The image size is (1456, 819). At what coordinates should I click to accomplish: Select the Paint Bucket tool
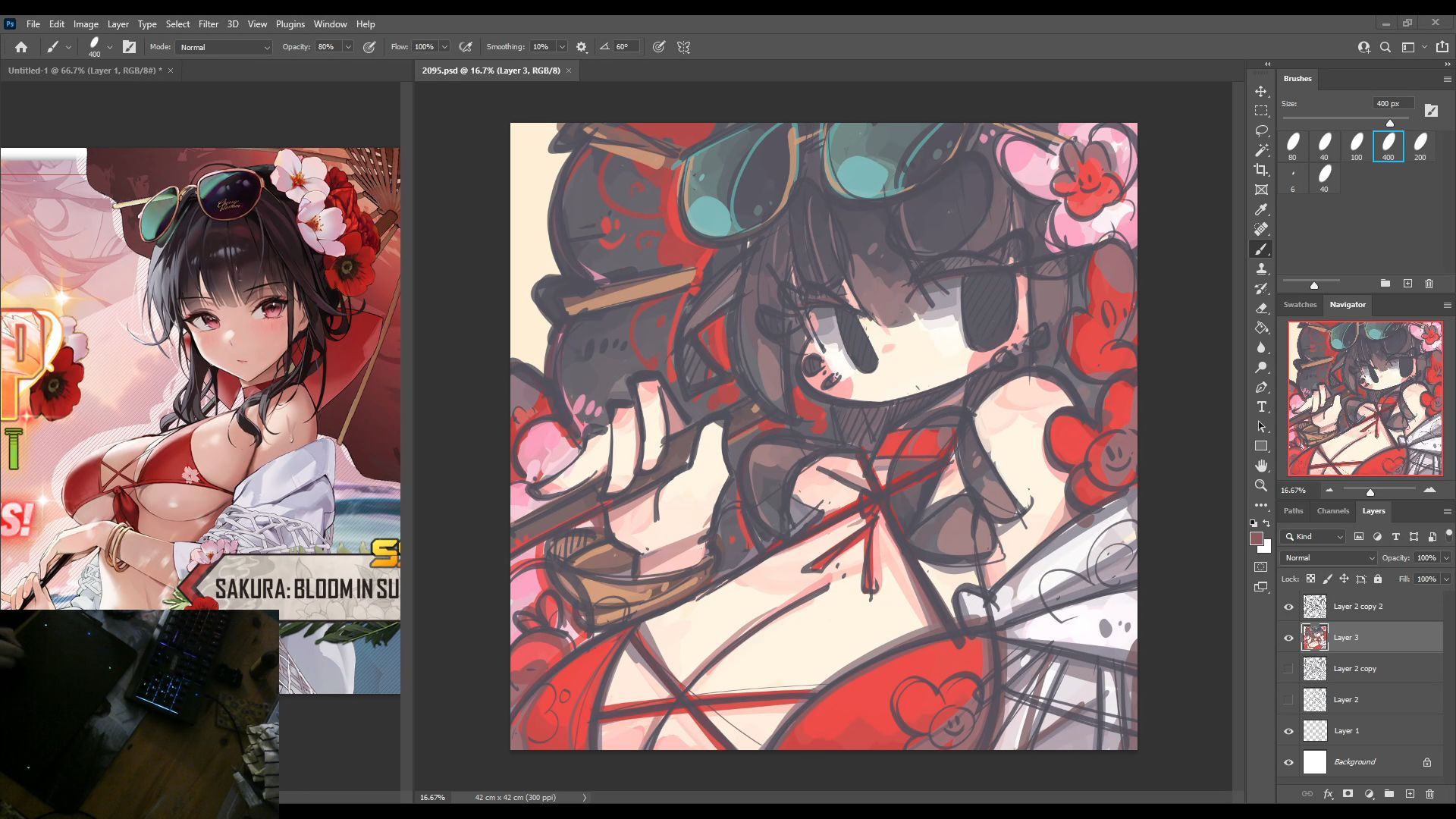click(x=1261, y=328)
